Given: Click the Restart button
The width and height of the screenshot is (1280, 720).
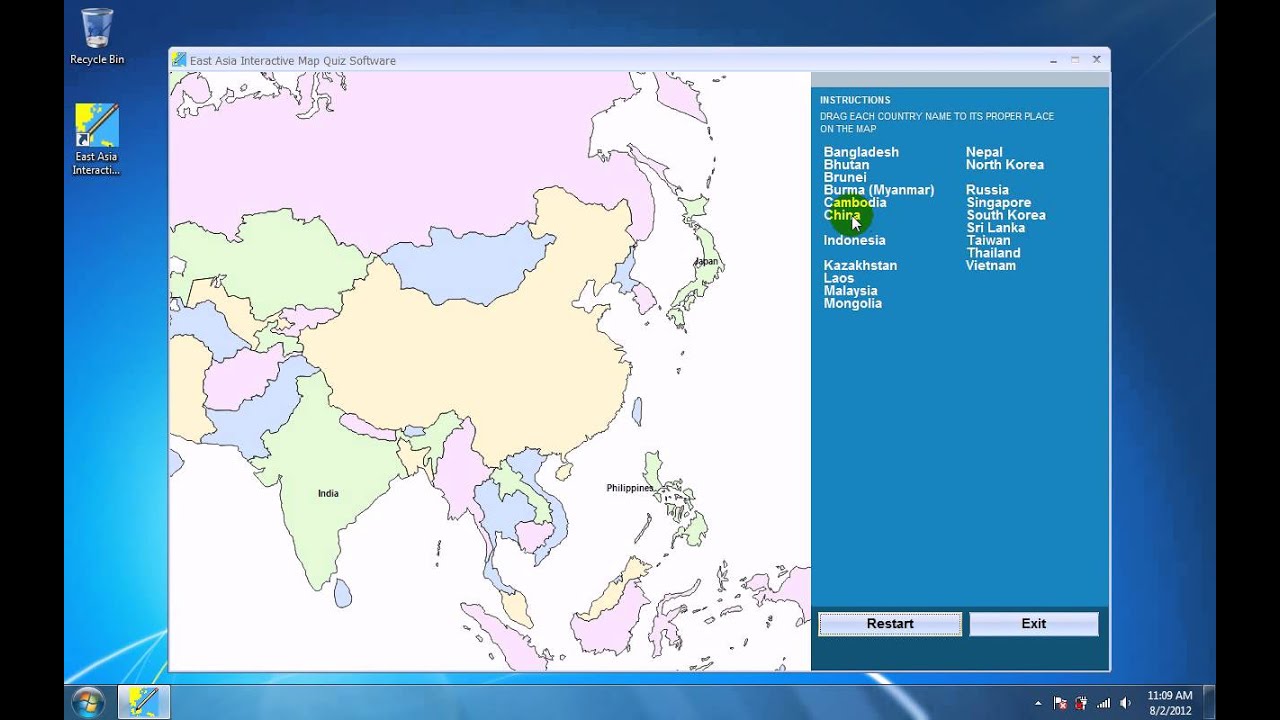Looking at the screenshot, I should pos(890,624).
